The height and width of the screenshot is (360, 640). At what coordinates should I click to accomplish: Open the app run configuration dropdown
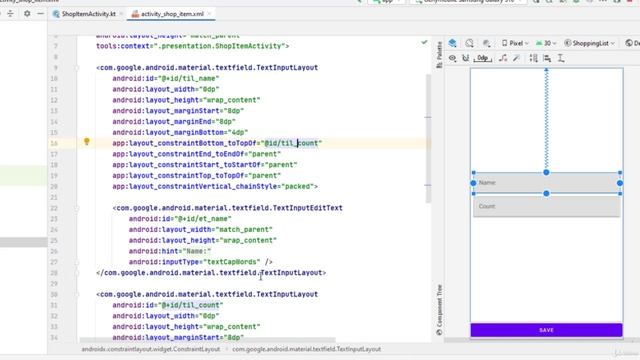(x=387, y=2)
